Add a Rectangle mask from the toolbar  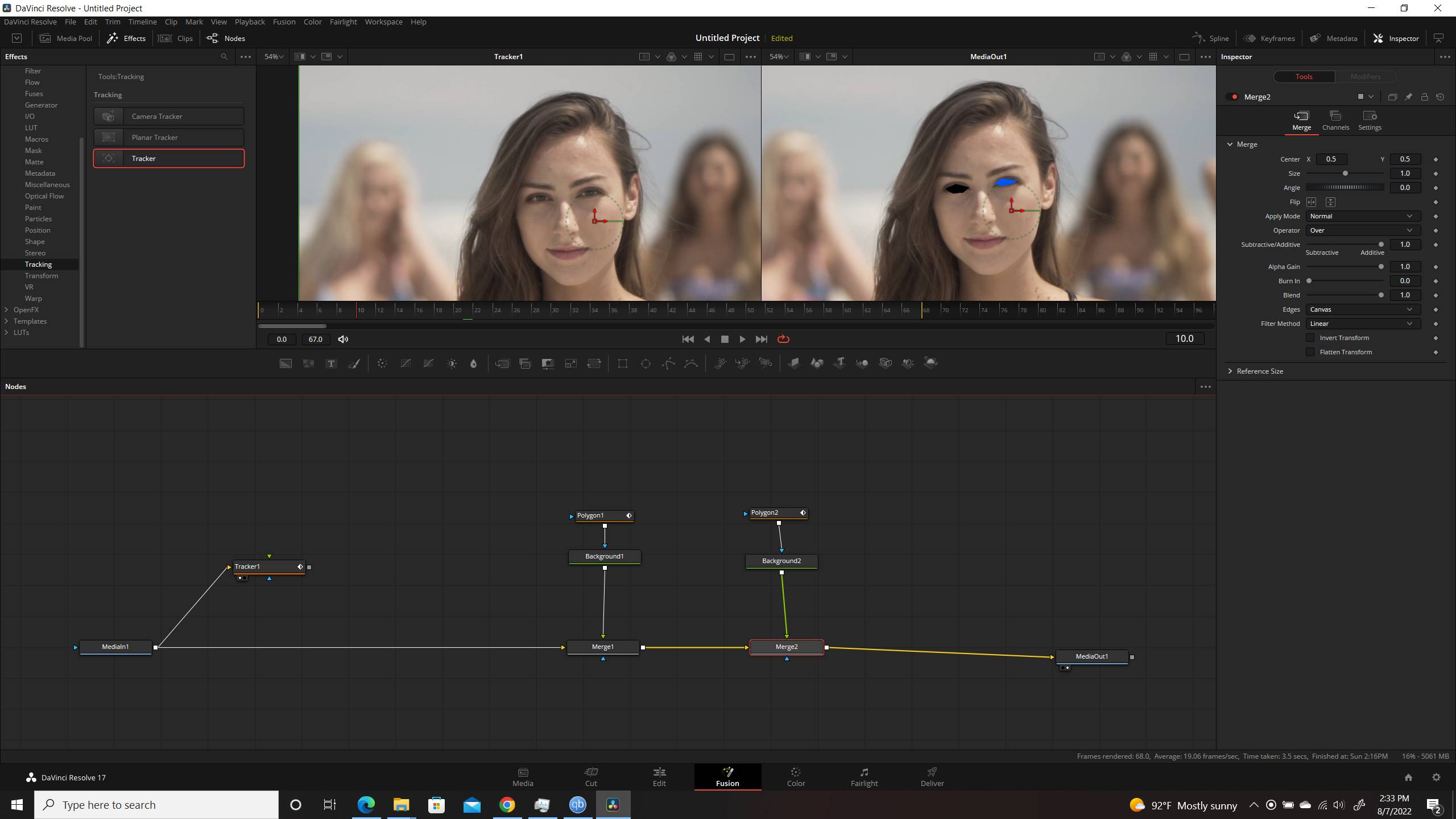point(623,363)
